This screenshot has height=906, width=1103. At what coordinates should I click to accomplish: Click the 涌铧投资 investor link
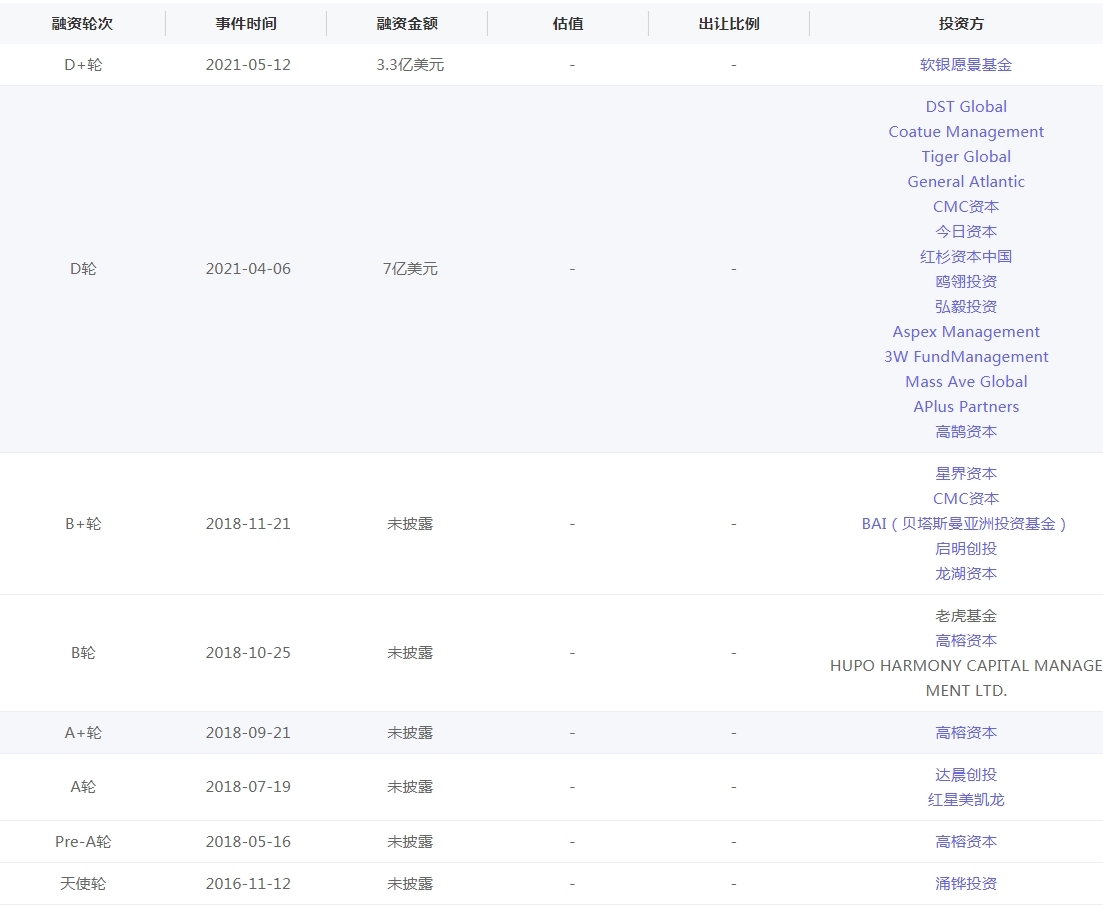966,883
